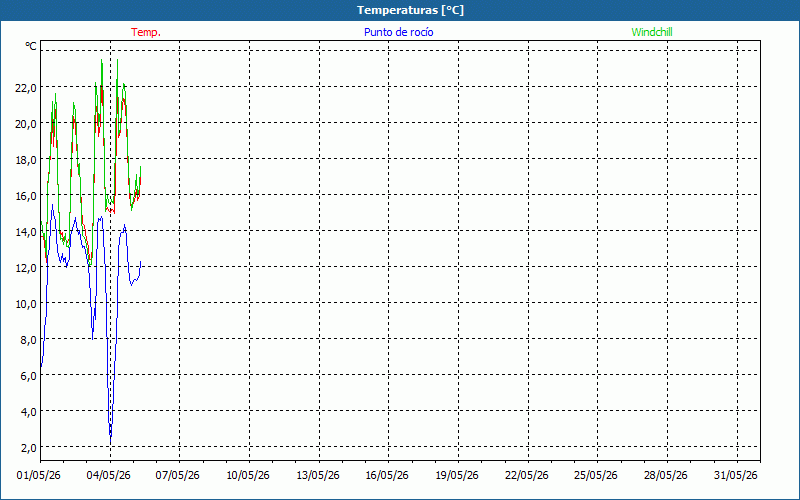The height and width of the screenshot is (500, 800).
Task: Click the 'Temperaturas [°C]' chart title
Action: 410,10
